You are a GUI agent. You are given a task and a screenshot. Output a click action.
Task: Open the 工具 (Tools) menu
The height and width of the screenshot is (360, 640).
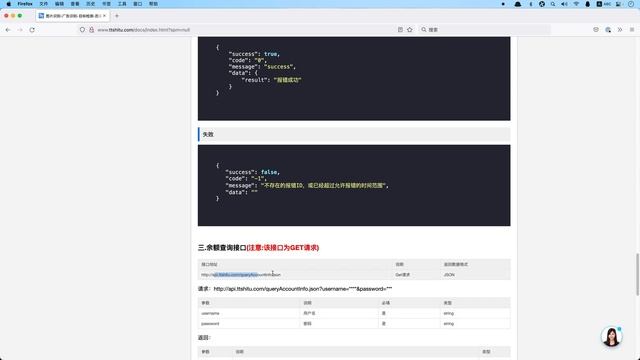coord(122,4)
